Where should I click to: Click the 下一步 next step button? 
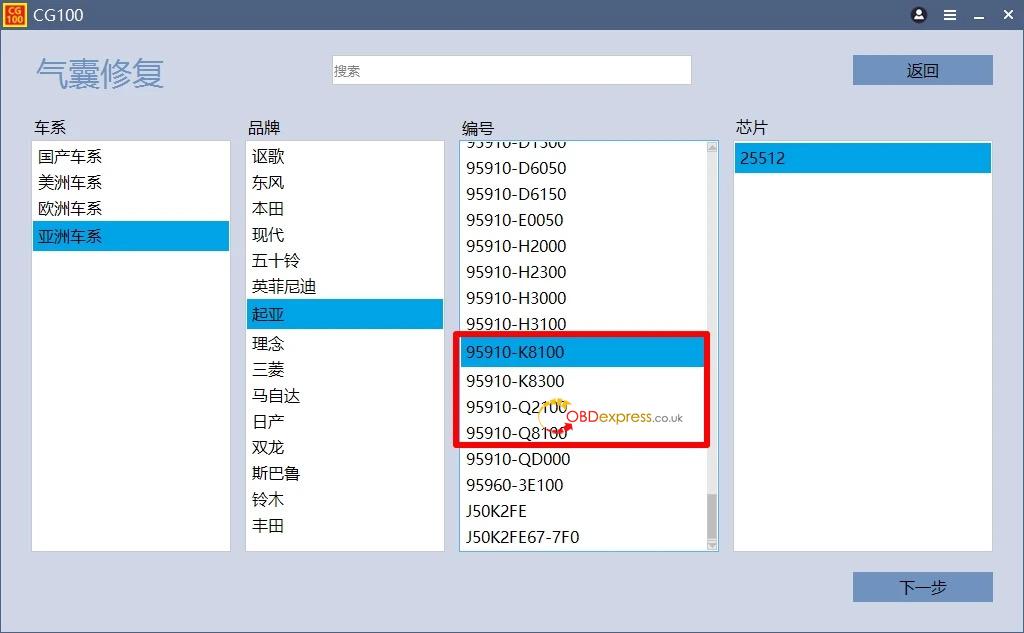tap(922, 587)
